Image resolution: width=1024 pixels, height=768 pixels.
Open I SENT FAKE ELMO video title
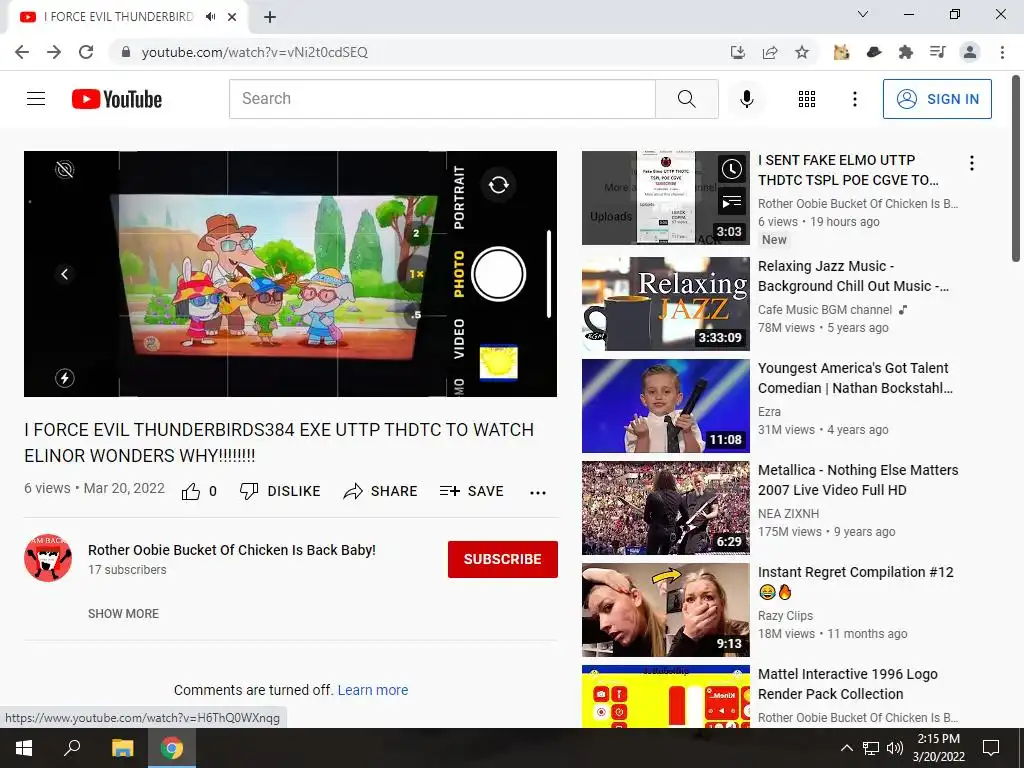(848, 170)
